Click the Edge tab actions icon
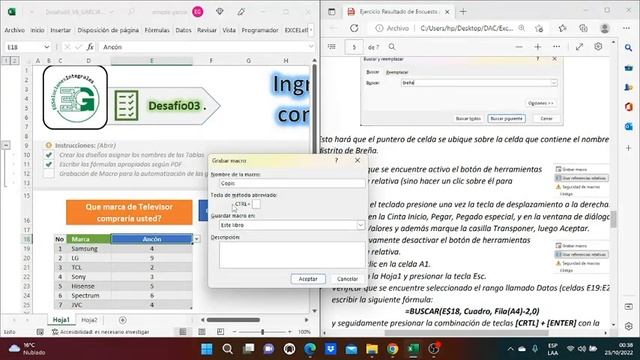 tap(331, 11)
